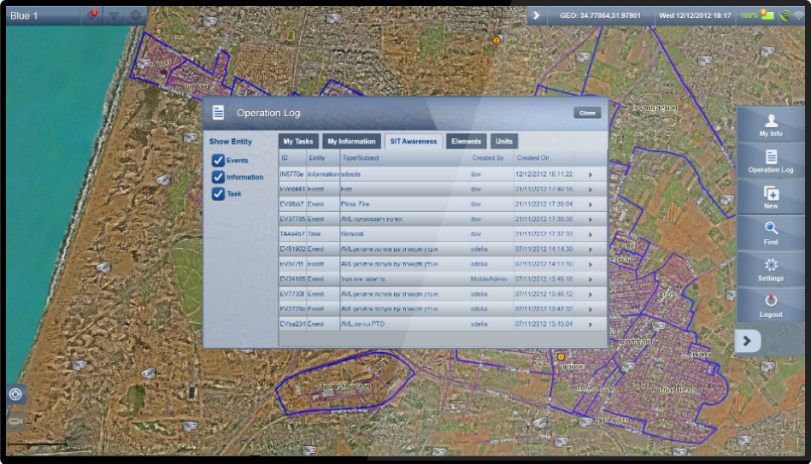Open the alerts icon with red badge
The height and width of the screenshot is (464, 811).
click(93, 16)
